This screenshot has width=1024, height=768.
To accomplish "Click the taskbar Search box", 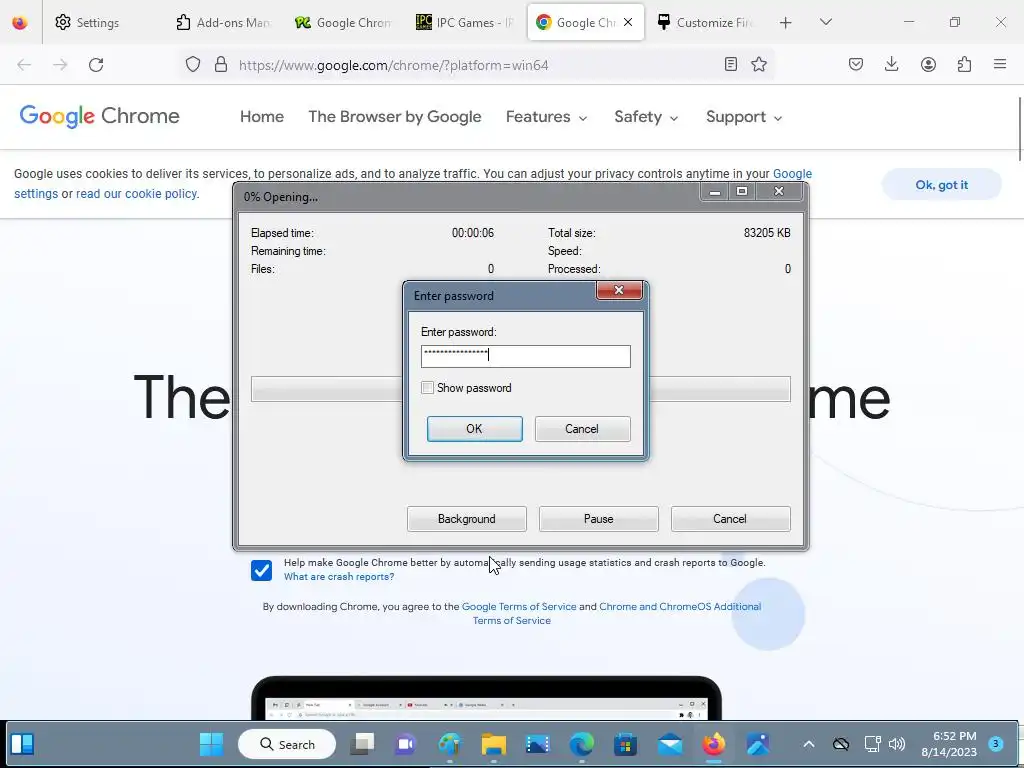I will tap(287, 744).
